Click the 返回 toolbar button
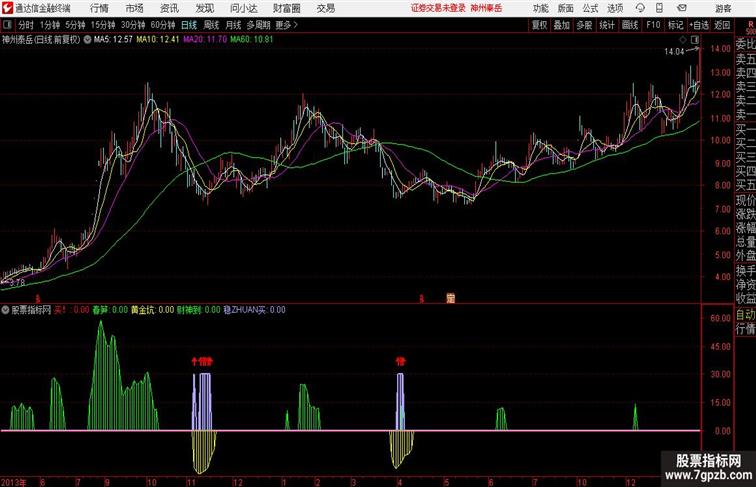This screenshot has height=487, width=756. 722,25
